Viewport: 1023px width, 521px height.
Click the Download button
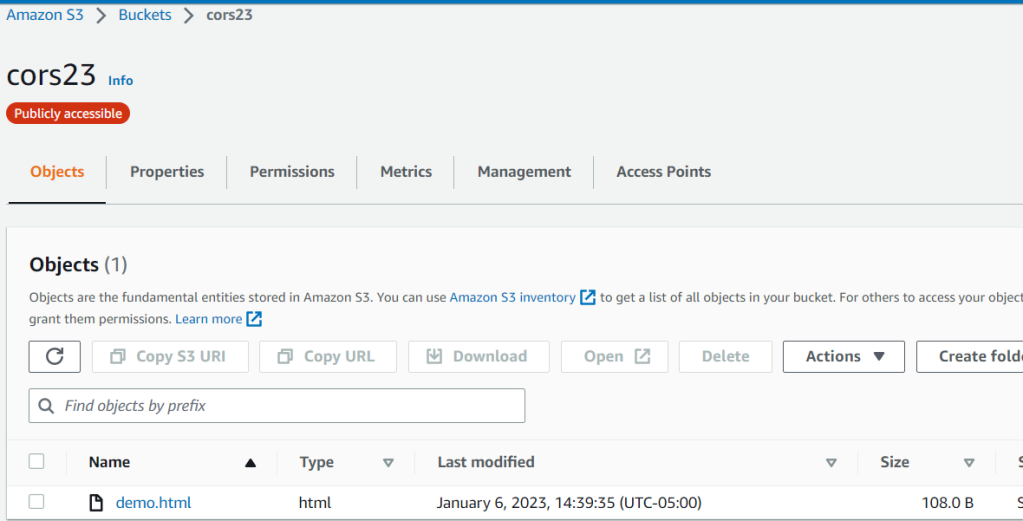[x=479, y=357]
